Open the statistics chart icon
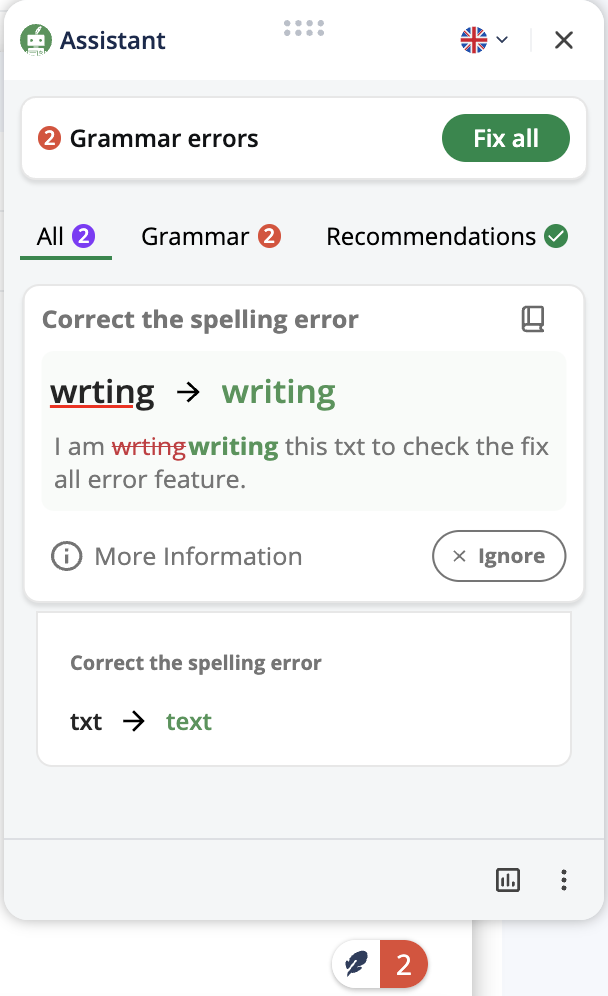Screen dimensions: 608x996 click(x=508, y=880)
